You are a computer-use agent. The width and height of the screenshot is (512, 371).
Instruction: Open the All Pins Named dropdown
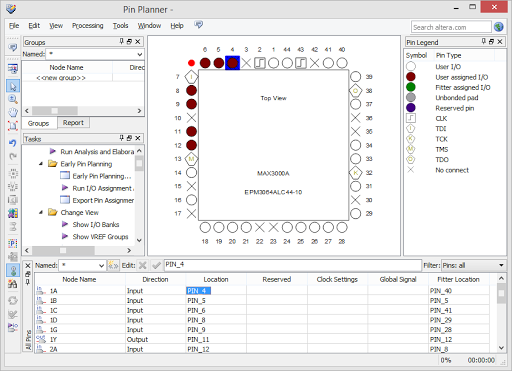coord(101,266)
